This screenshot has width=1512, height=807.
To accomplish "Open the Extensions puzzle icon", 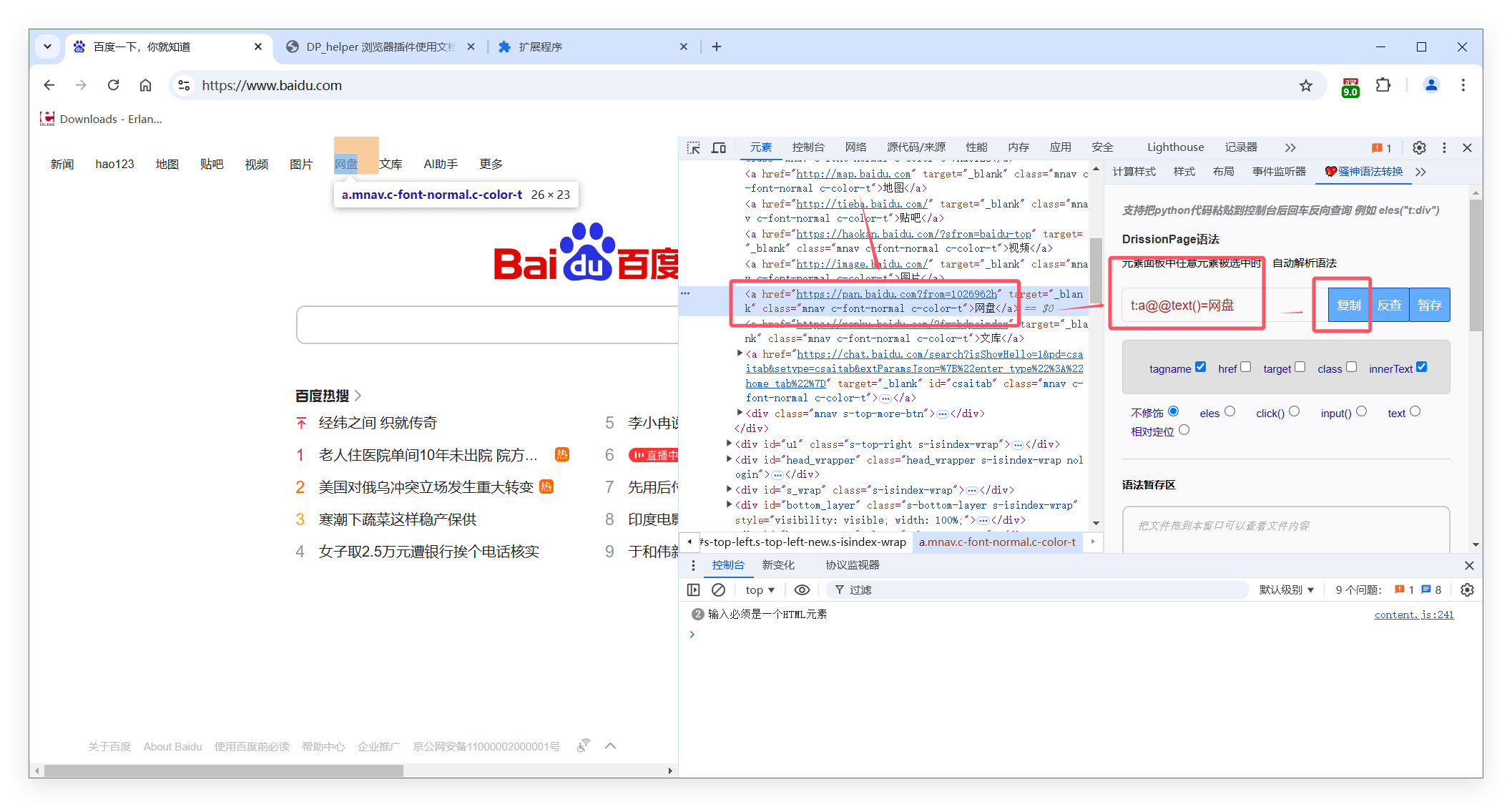I will [1383, 85].
